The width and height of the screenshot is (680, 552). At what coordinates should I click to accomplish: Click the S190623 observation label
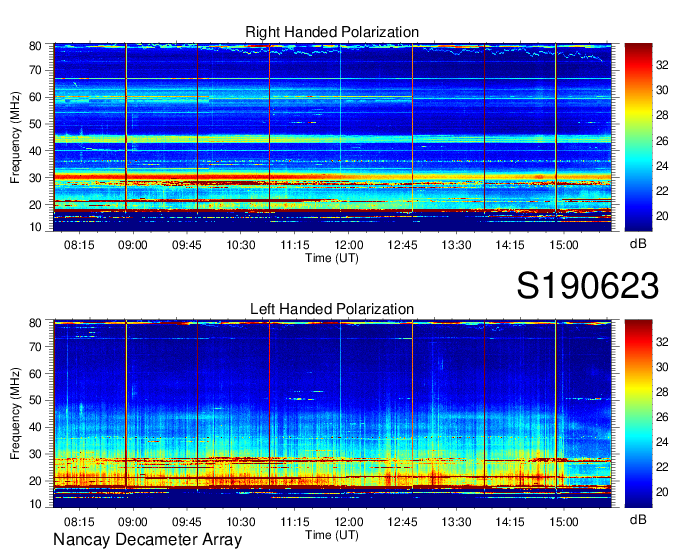[x=588, y=286]
